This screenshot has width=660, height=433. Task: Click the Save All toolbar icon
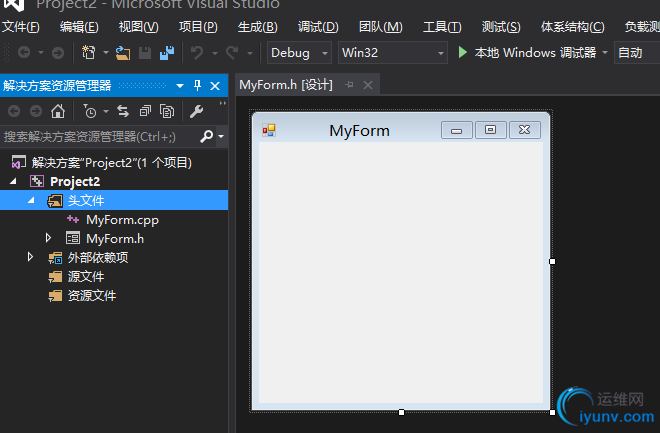point(167,53)
